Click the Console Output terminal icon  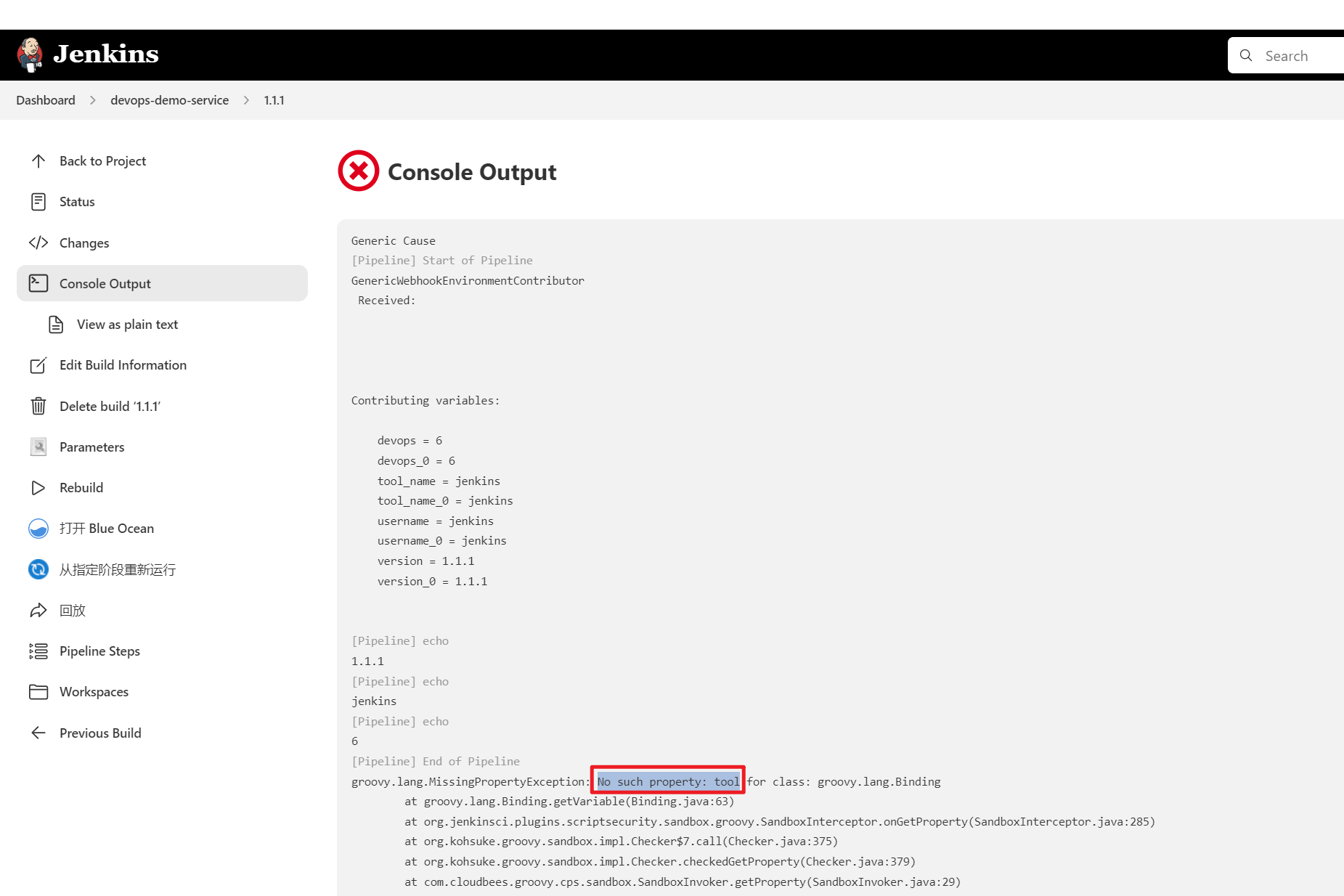click(x=38, y=283)
